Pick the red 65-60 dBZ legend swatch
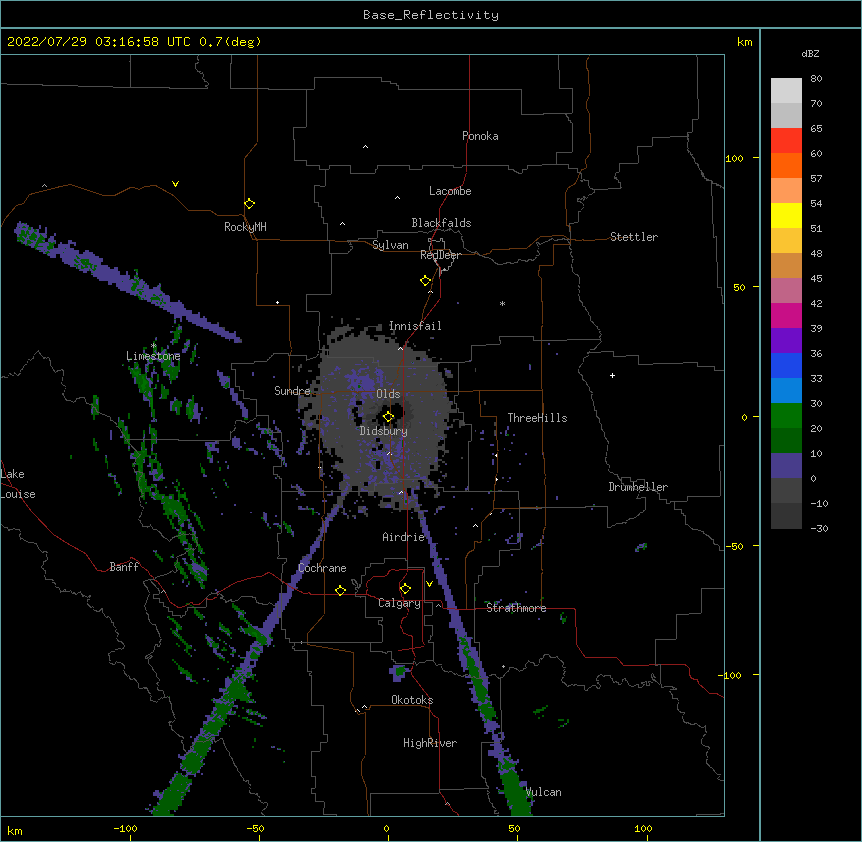This screenshot has width=862, height=842. pyautogui.click(x=786, y=141)
